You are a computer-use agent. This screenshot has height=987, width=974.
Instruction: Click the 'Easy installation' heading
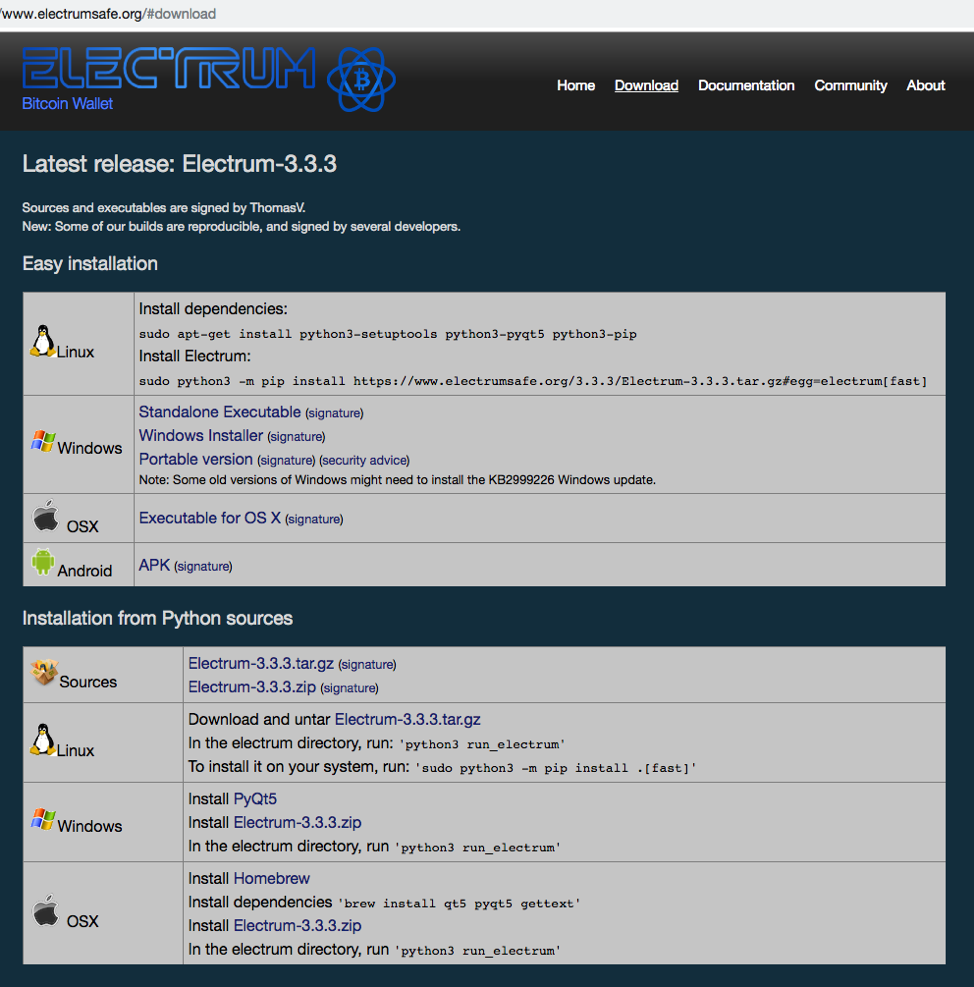pos(90,264)
